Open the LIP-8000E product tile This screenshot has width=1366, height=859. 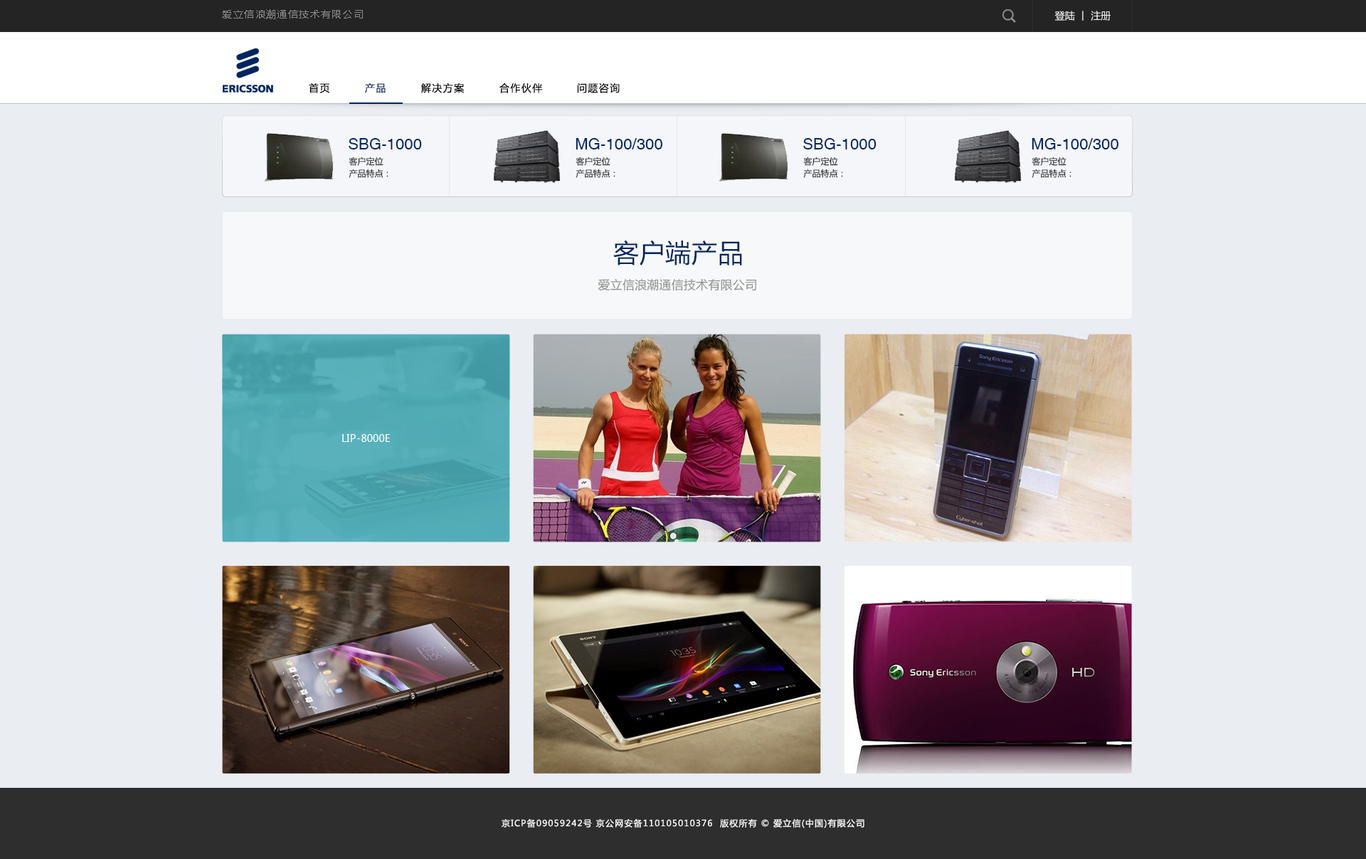point(366,438)
